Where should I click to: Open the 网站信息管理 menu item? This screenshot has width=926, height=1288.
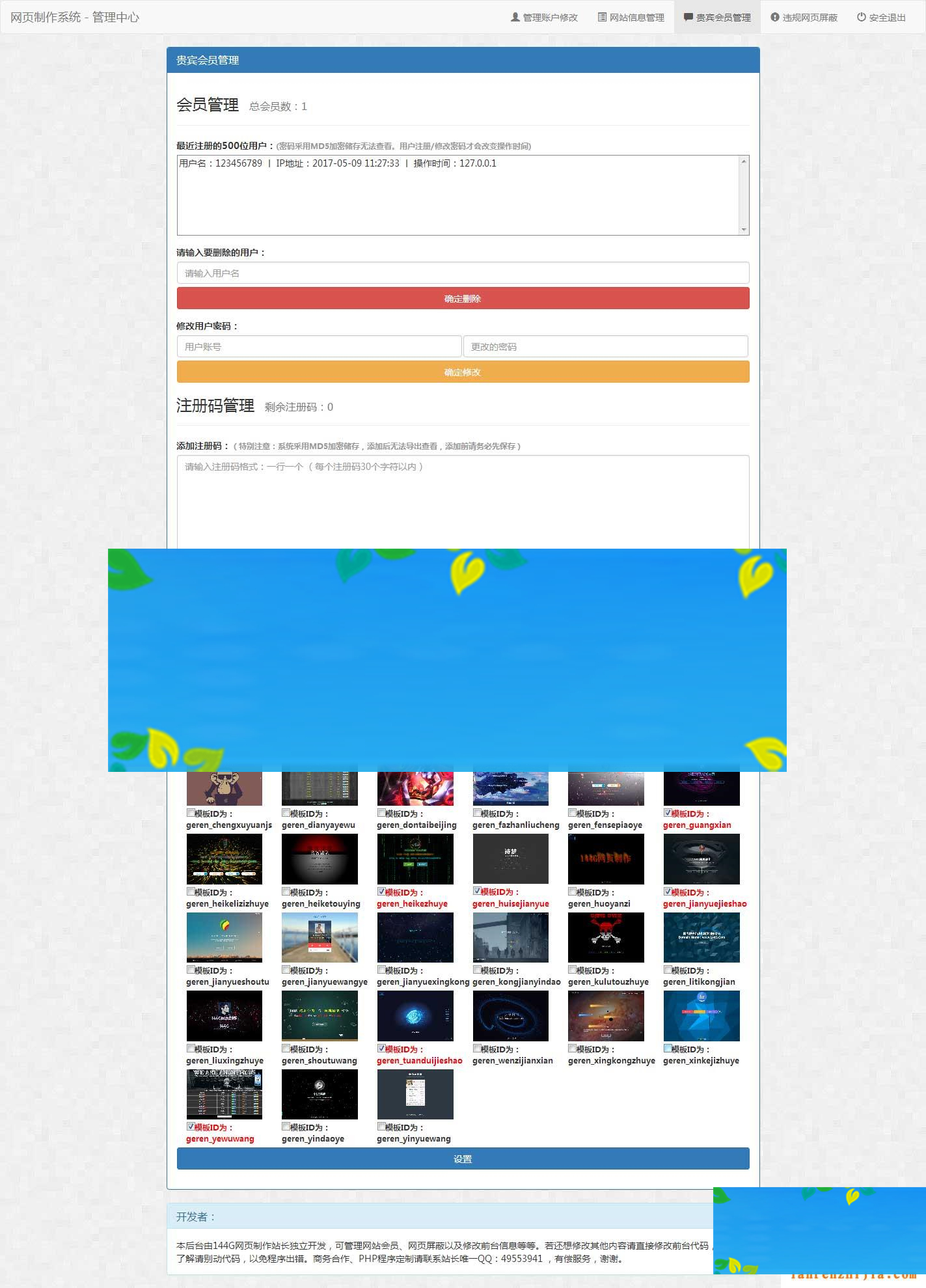631,18
